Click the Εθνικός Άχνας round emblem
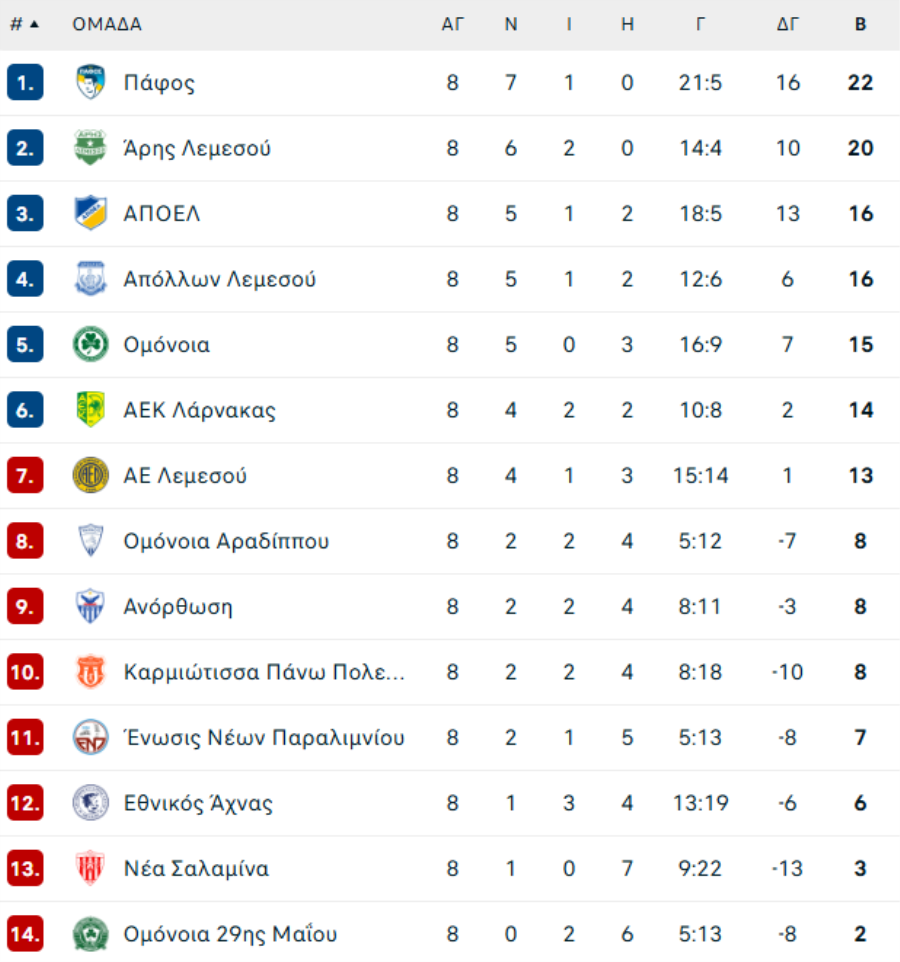 90,802
